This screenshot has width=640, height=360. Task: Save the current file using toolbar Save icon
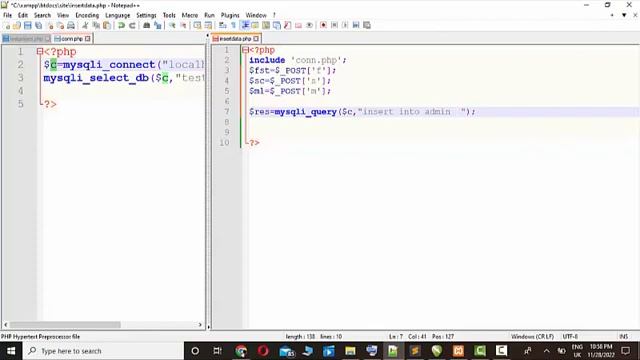(x=28, y=26)
